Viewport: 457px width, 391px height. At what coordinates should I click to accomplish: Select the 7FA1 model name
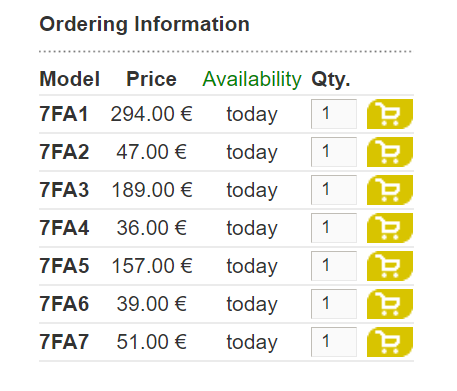tap(64, 114)
